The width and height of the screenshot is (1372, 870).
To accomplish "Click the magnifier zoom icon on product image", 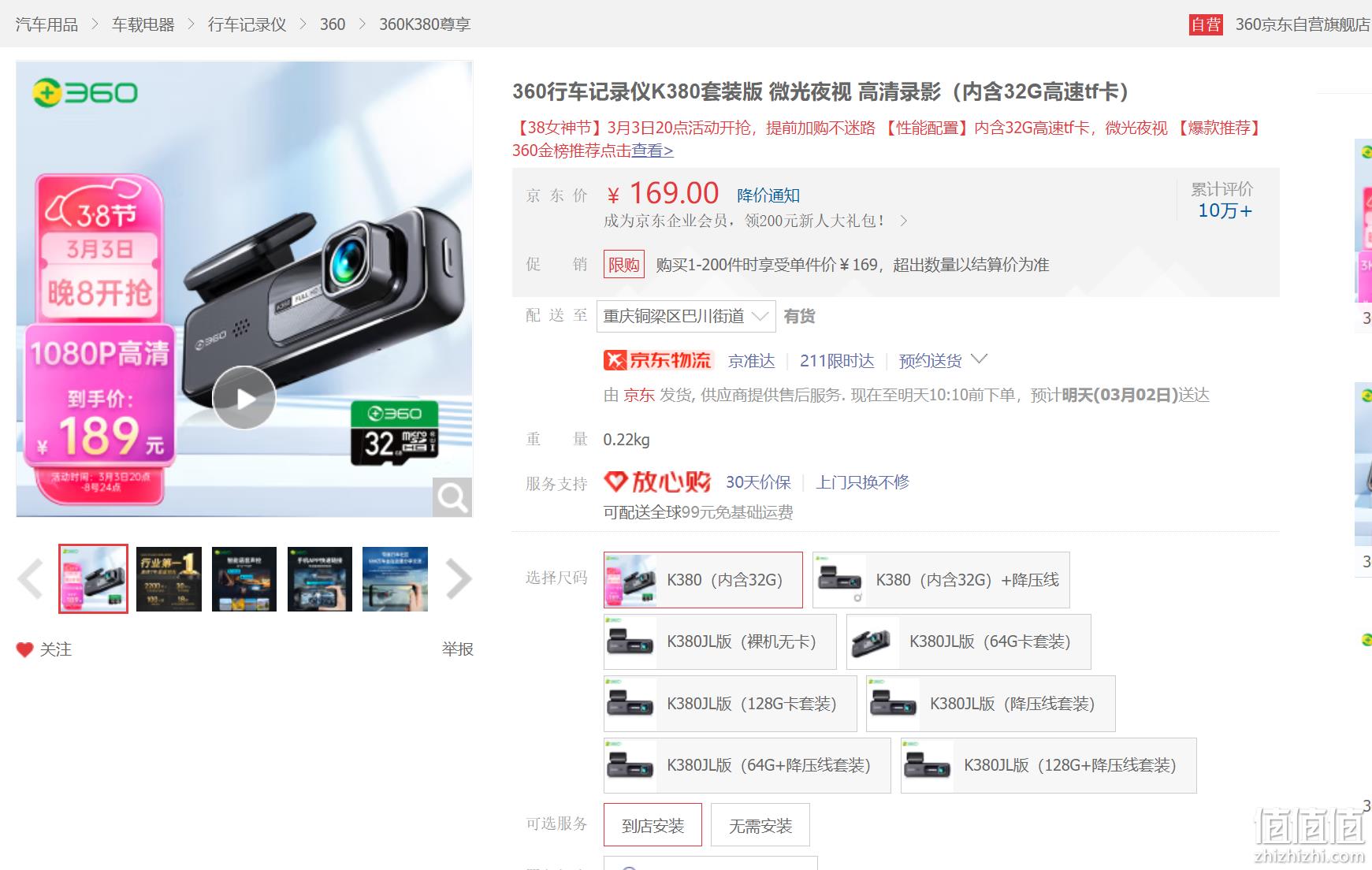I will tap(452, 497).
